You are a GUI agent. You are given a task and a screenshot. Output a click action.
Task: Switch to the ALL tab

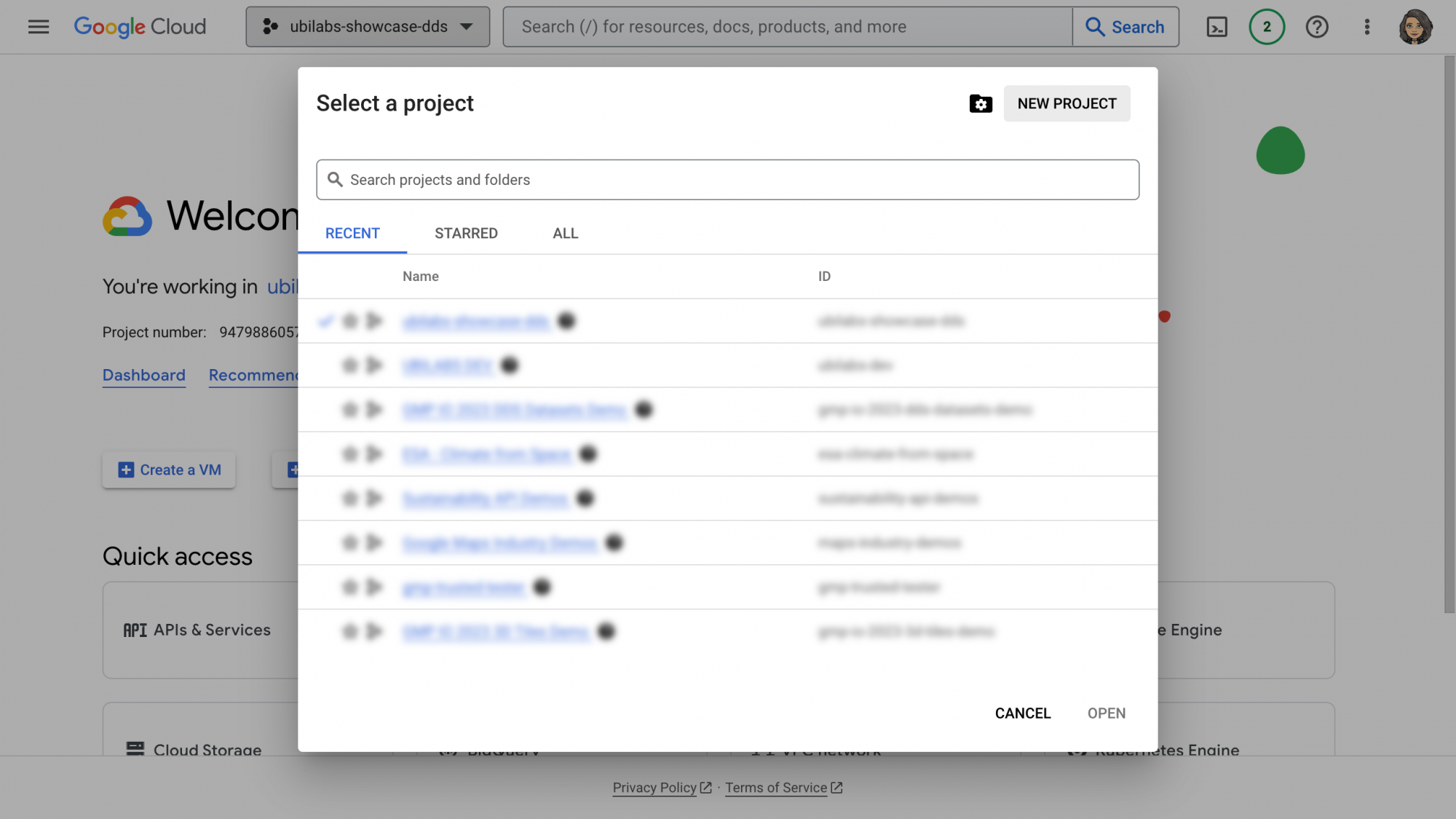564,233
